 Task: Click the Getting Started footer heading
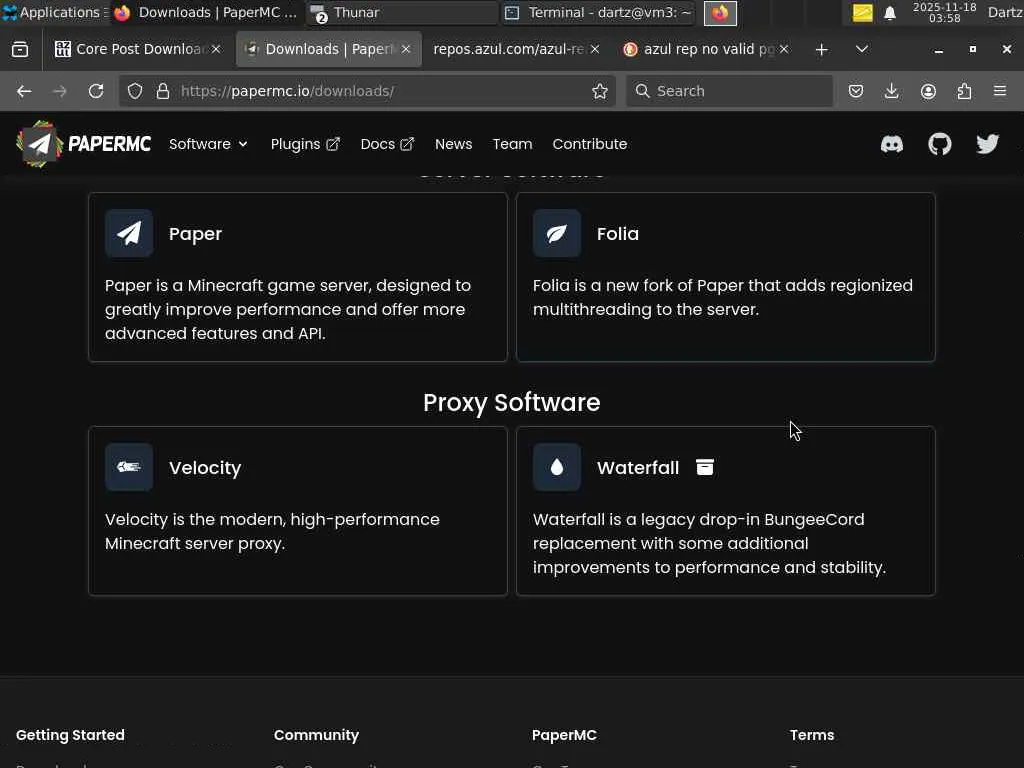(x=71, y=735)
